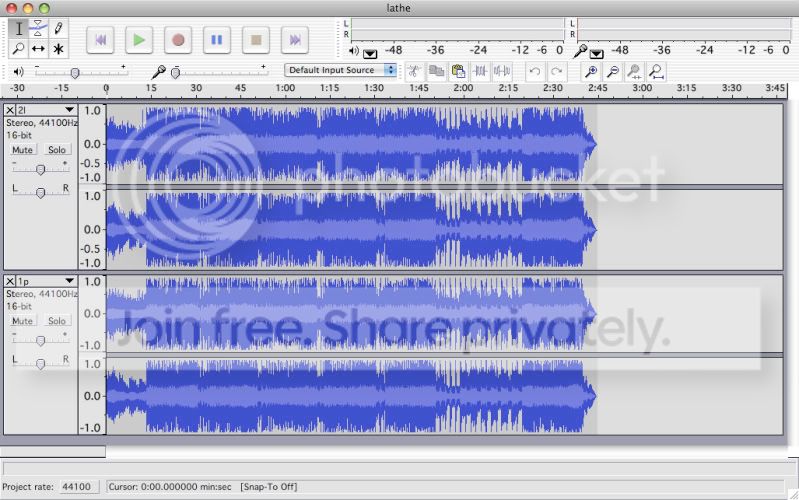
Task: Click the output speaker meter icon
Action: 354,51
